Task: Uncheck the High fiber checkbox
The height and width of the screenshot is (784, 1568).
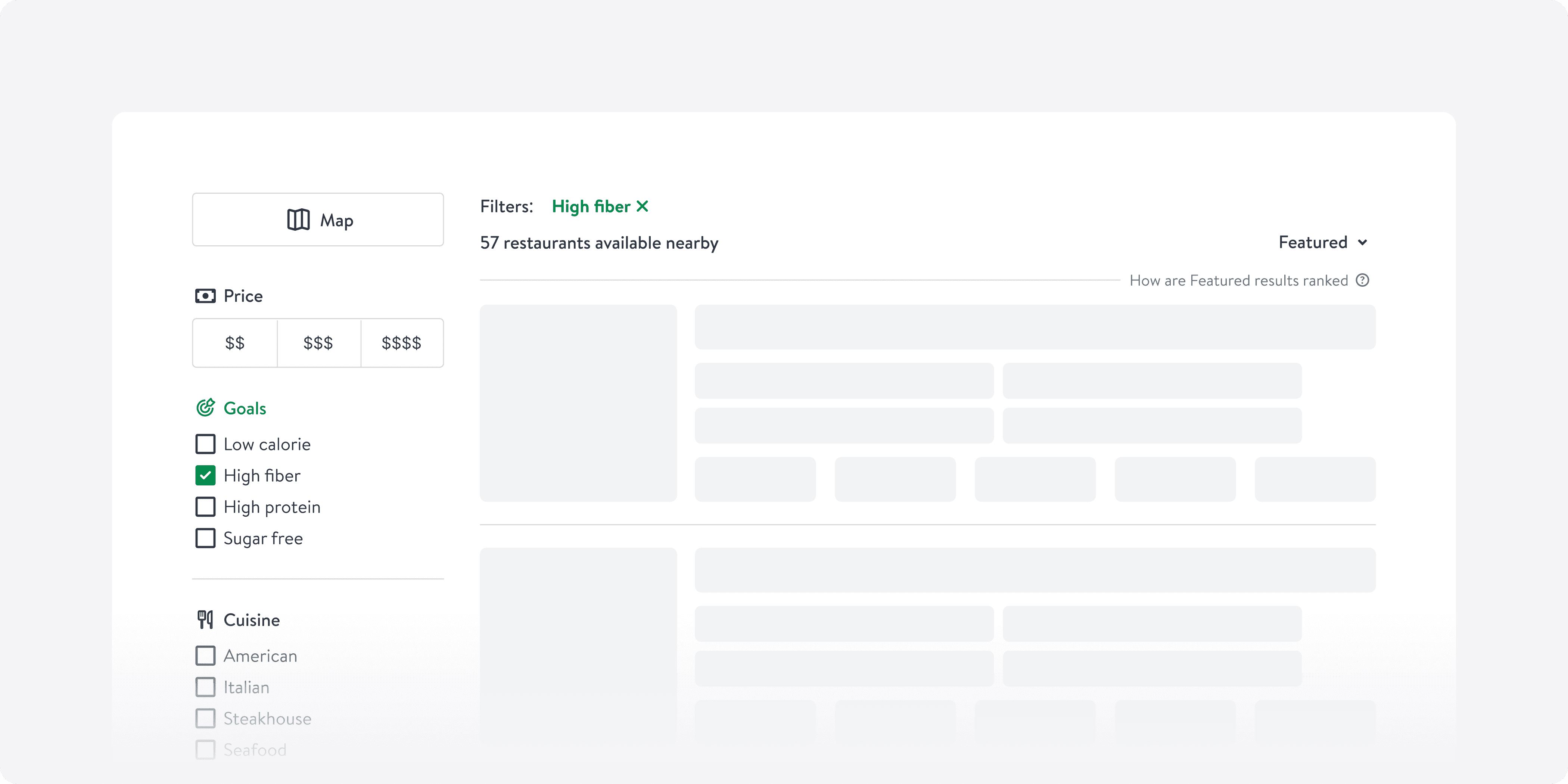Action: (205, 475)
